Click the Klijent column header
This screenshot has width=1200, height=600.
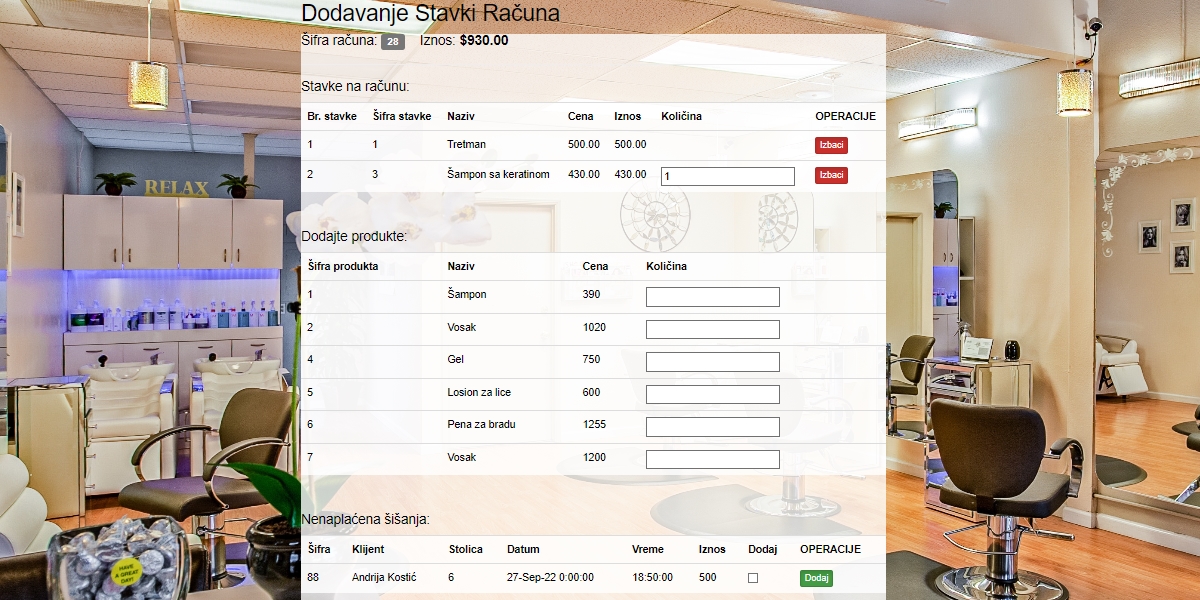(x=368, y=549)
